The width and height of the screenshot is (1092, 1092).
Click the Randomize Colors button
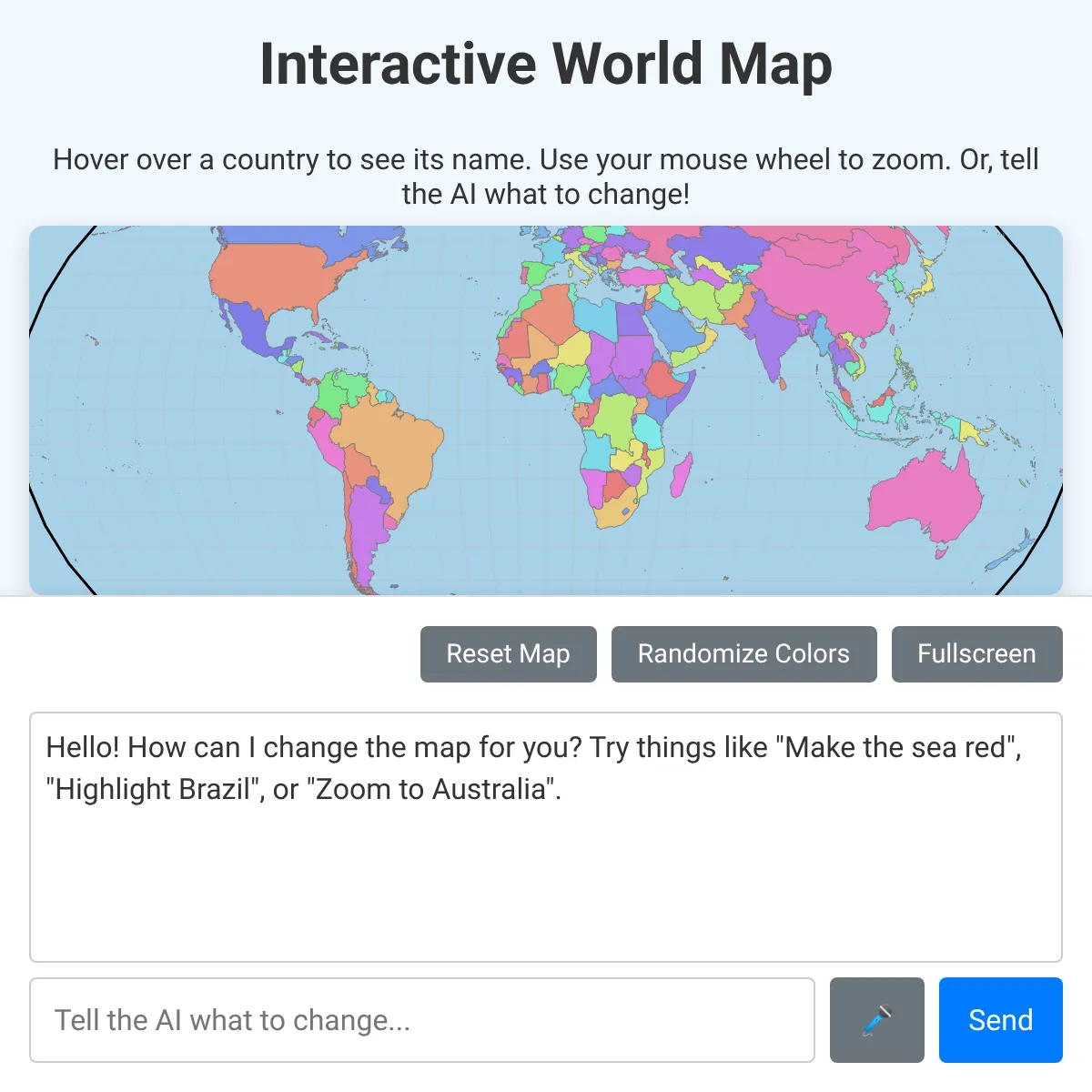coord(743,654)
